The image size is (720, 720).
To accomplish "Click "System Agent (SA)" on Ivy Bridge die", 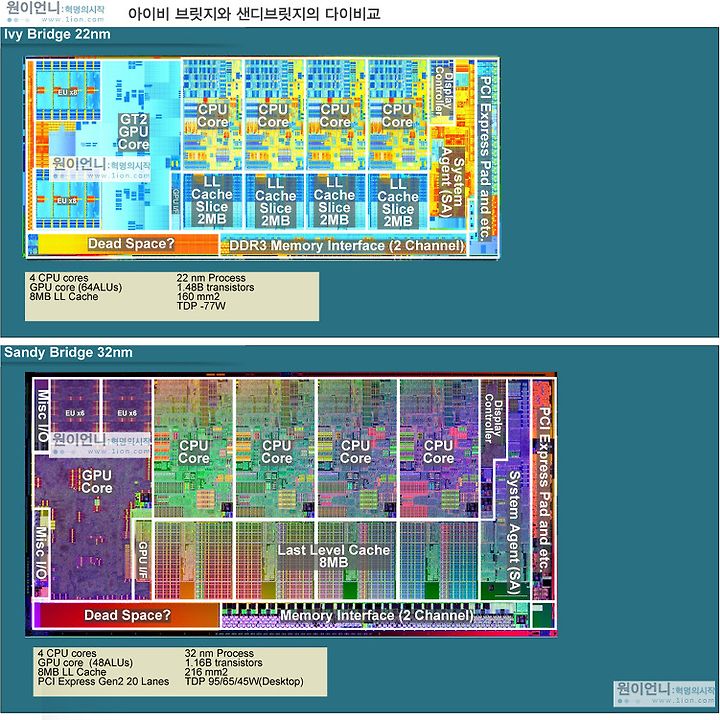I will click(x=452, y=182).
